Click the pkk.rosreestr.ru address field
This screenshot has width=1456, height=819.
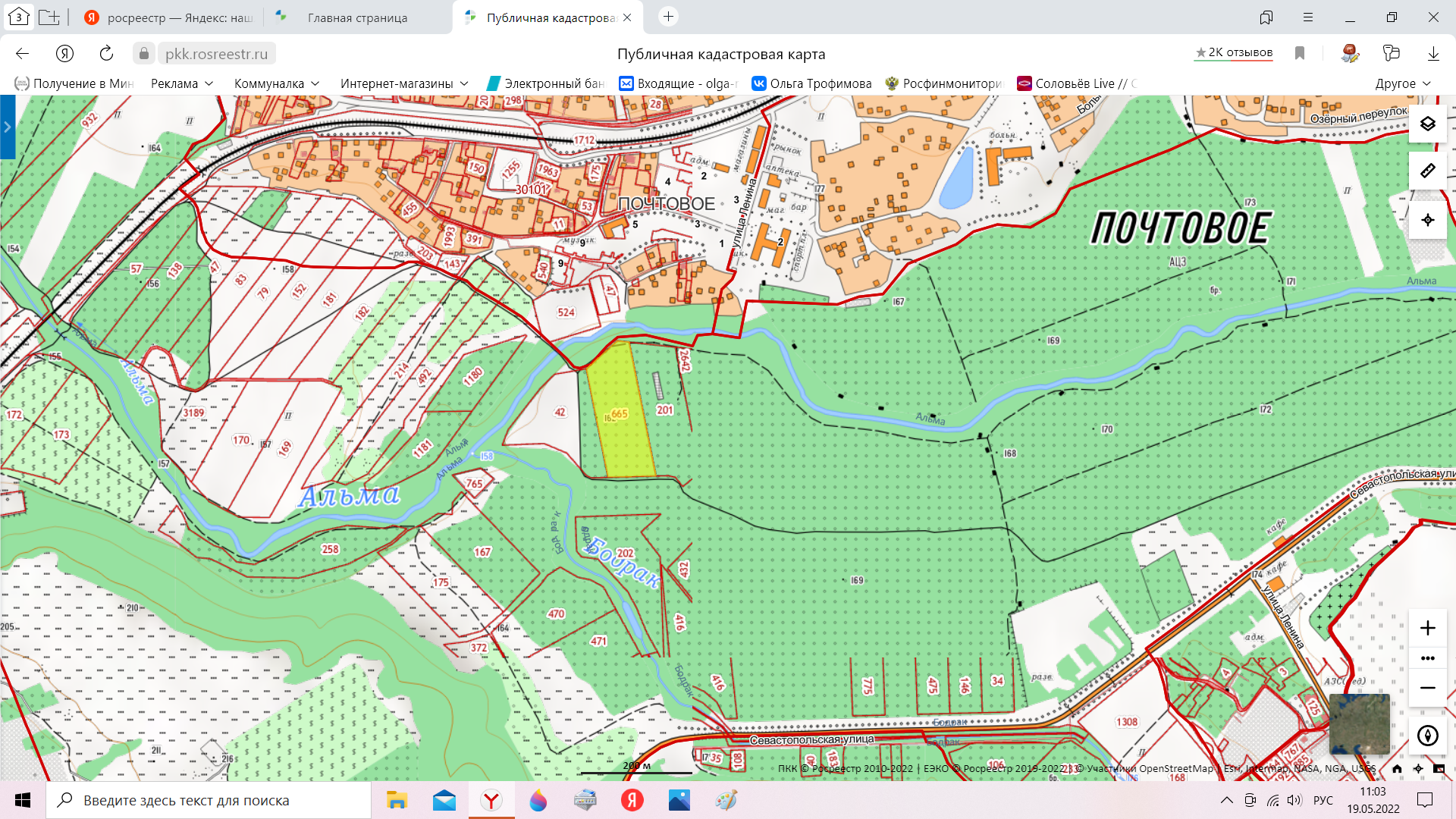(x=217, y=54)
